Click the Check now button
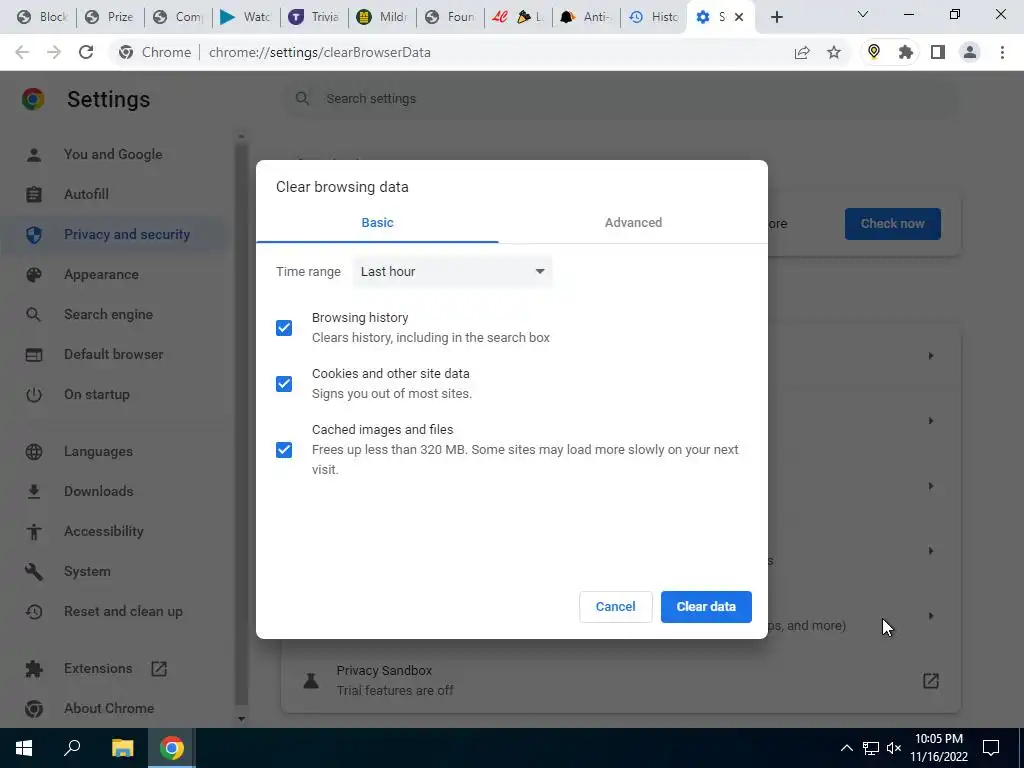Viewport: 1024px width, 768px height. tap(892, 223)
